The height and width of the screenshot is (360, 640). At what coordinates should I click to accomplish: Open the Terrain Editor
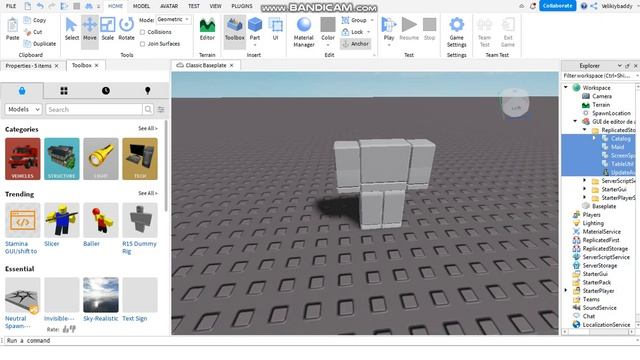207,29
